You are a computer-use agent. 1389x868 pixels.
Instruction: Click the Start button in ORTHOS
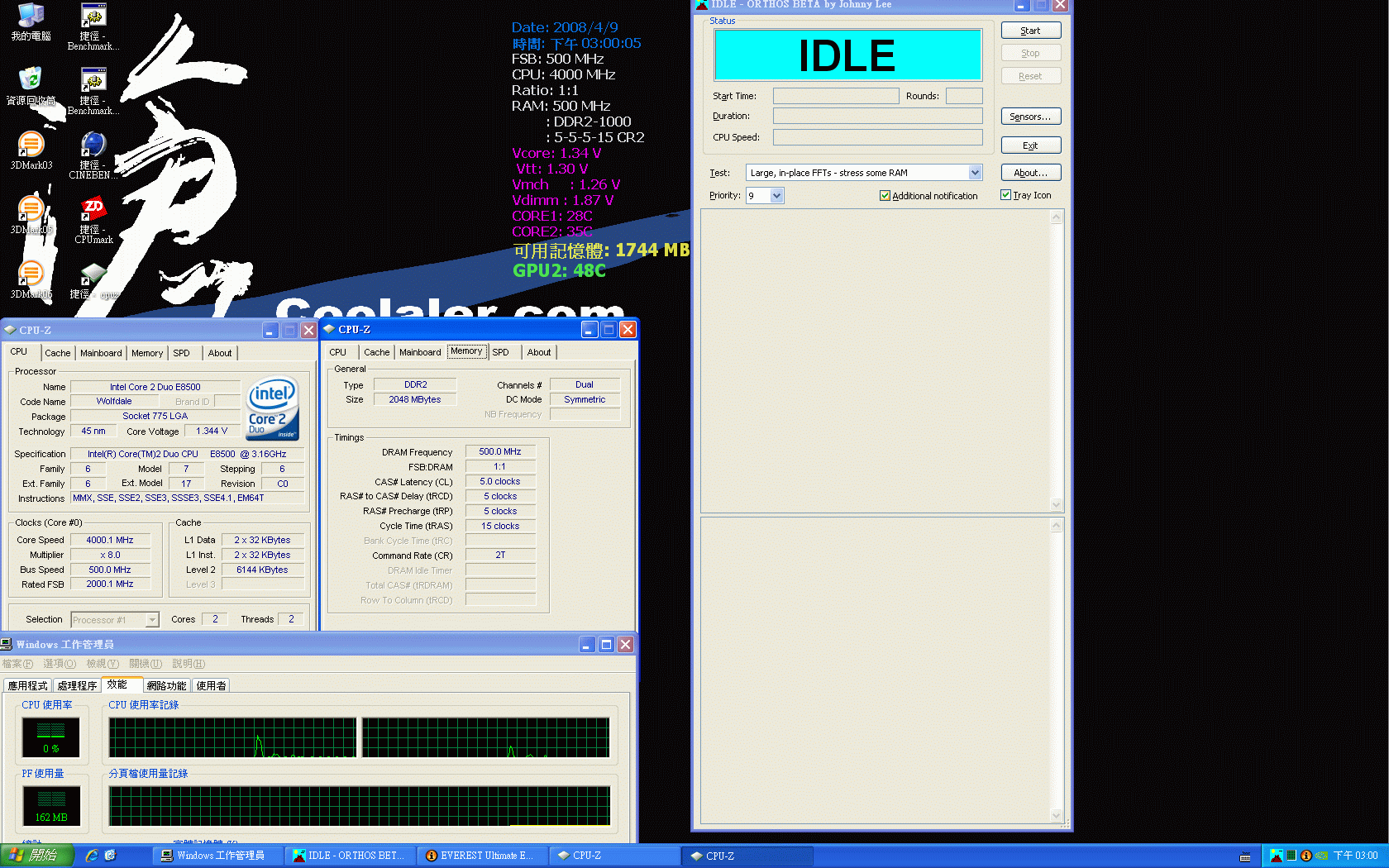pos(1030,31)
